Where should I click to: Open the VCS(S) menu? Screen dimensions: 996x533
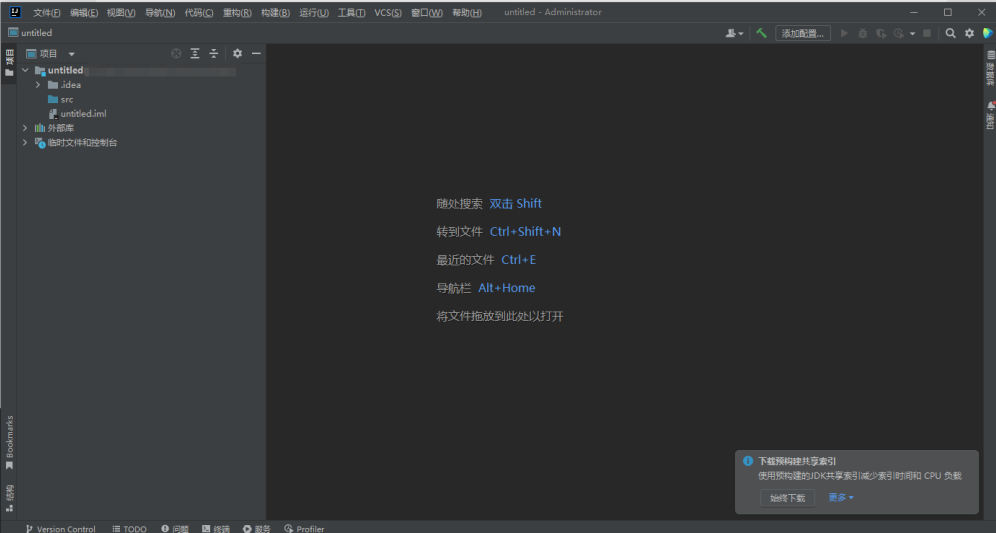coord(387,13)
